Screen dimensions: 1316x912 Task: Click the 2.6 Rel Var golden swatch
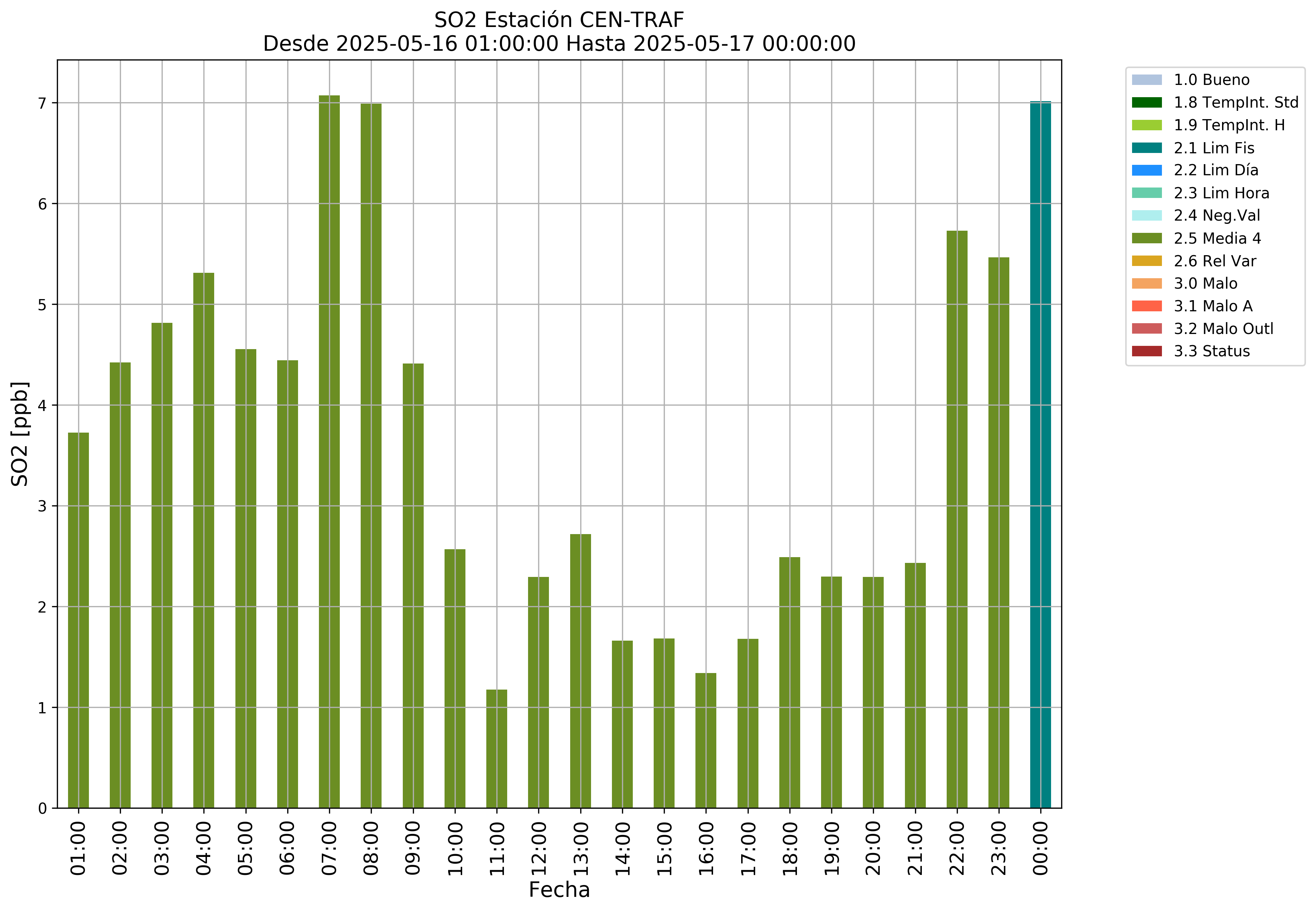coord(1146,261)
